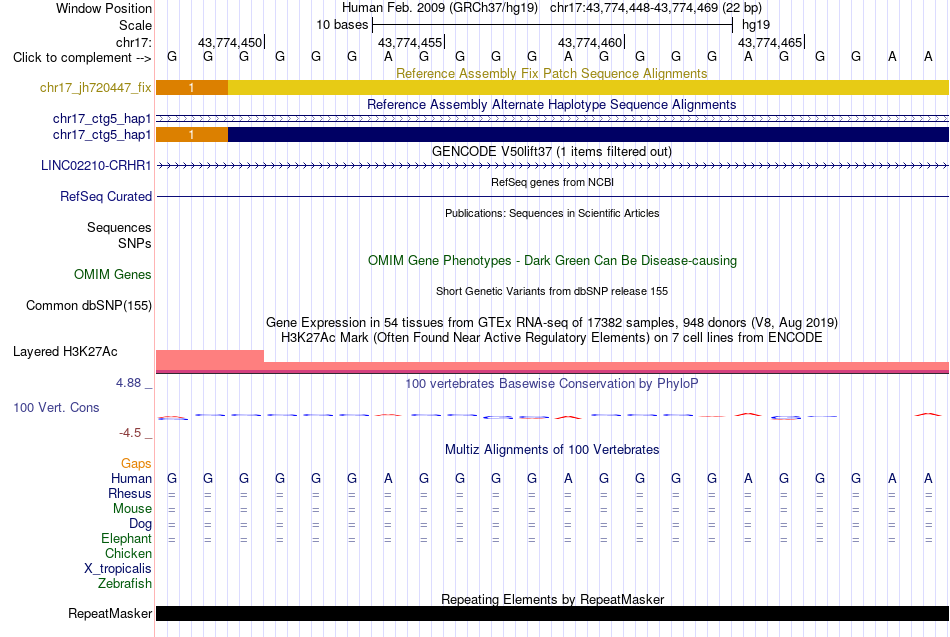Open 'Multiz Alignments of 100 Vertebrates' title

pyautogui.click(x=552, y=450)
